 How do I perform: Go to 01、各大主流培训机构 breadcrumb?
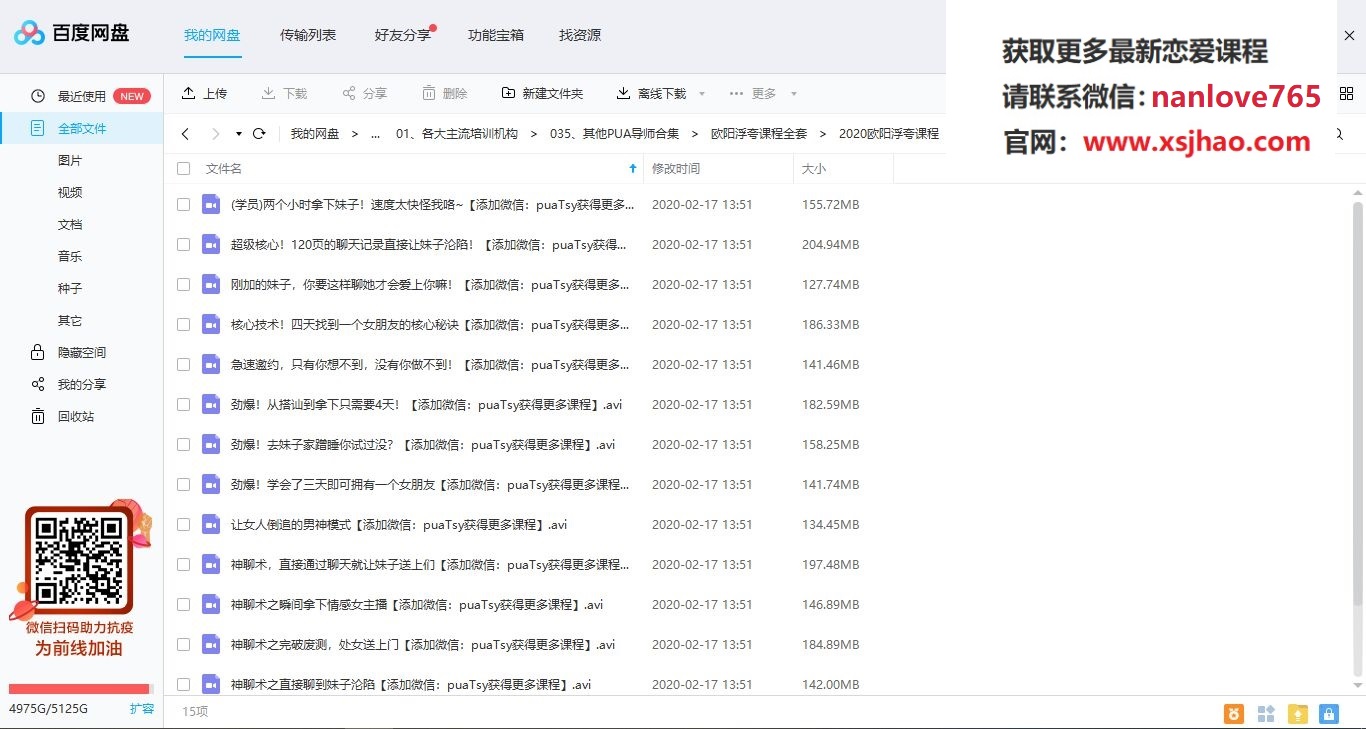click(x=457, y=133)
